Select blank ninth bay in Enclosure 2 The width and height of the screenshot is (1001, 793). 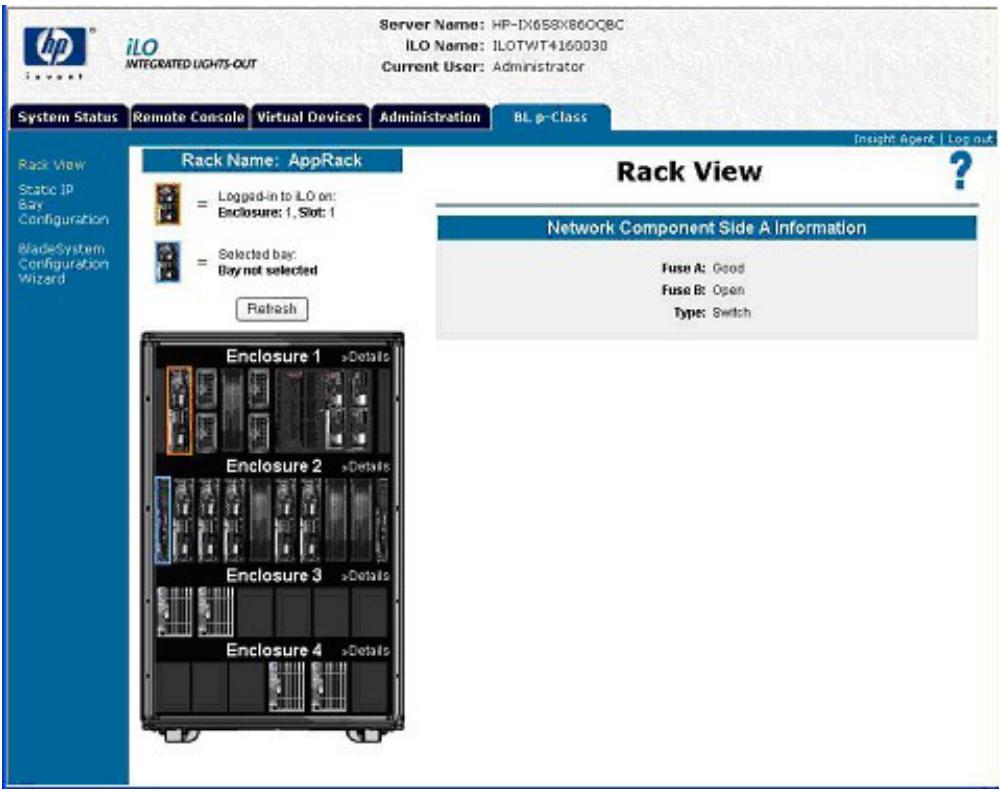tap(361, 520)
